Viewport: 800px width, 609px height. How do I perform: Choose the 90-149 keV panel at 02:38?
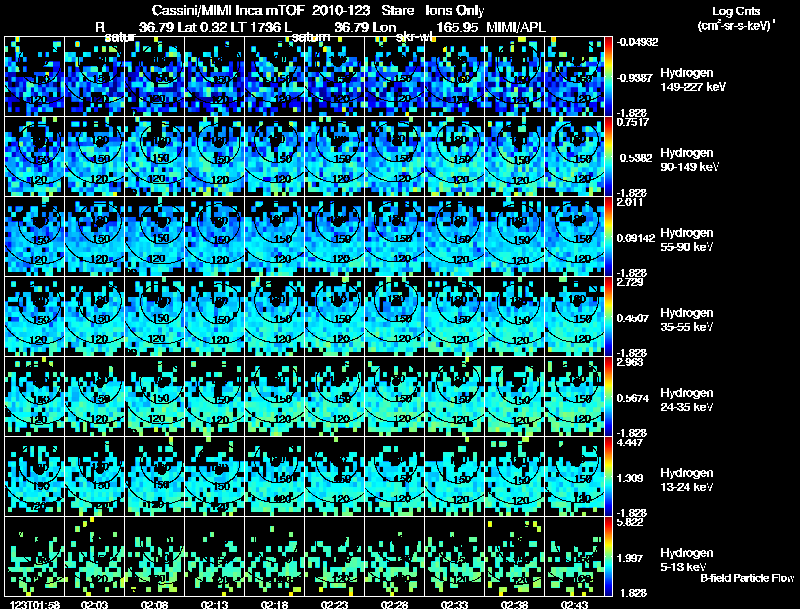514,156
